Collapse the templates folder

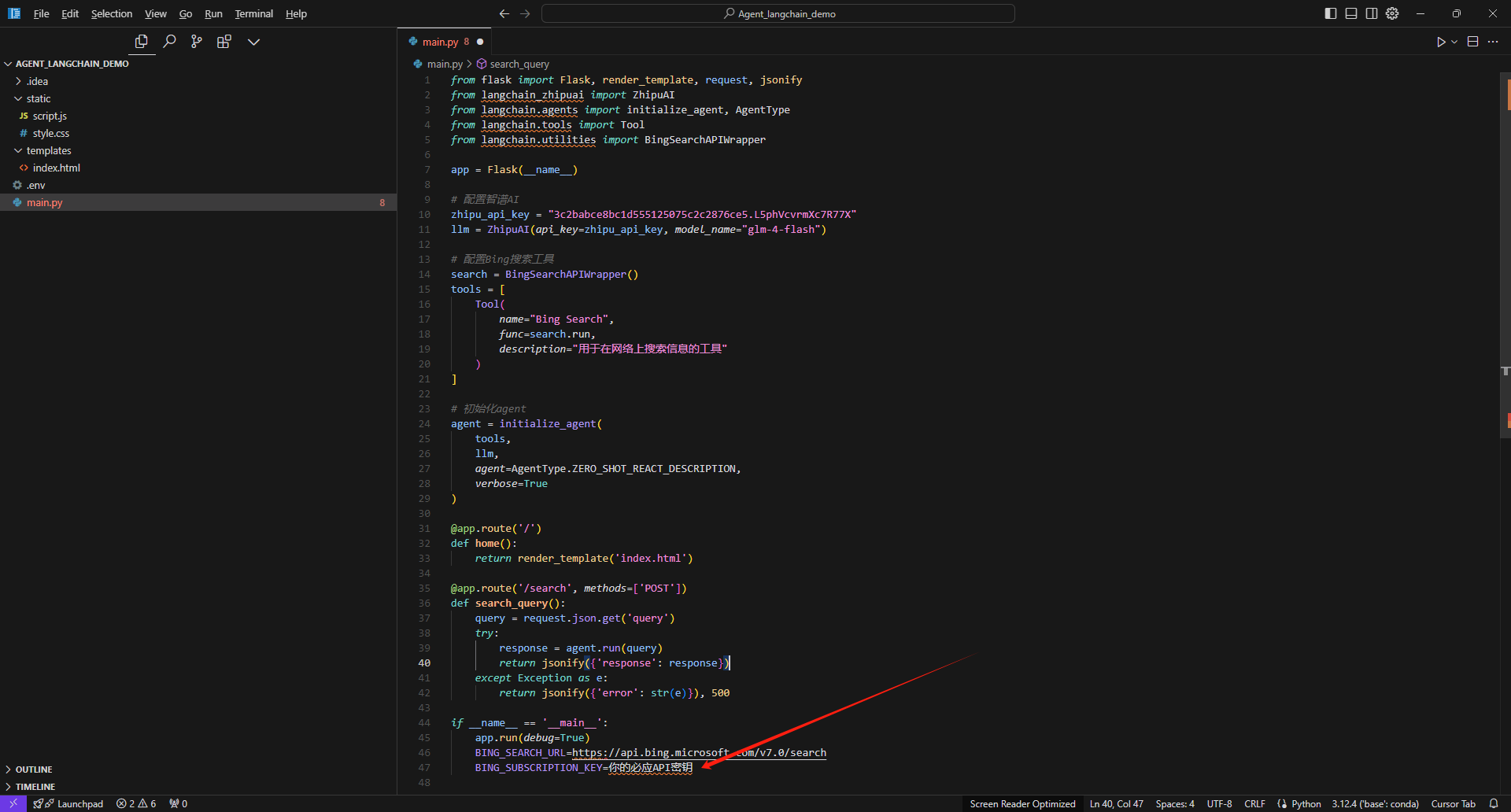pos(198,150)
